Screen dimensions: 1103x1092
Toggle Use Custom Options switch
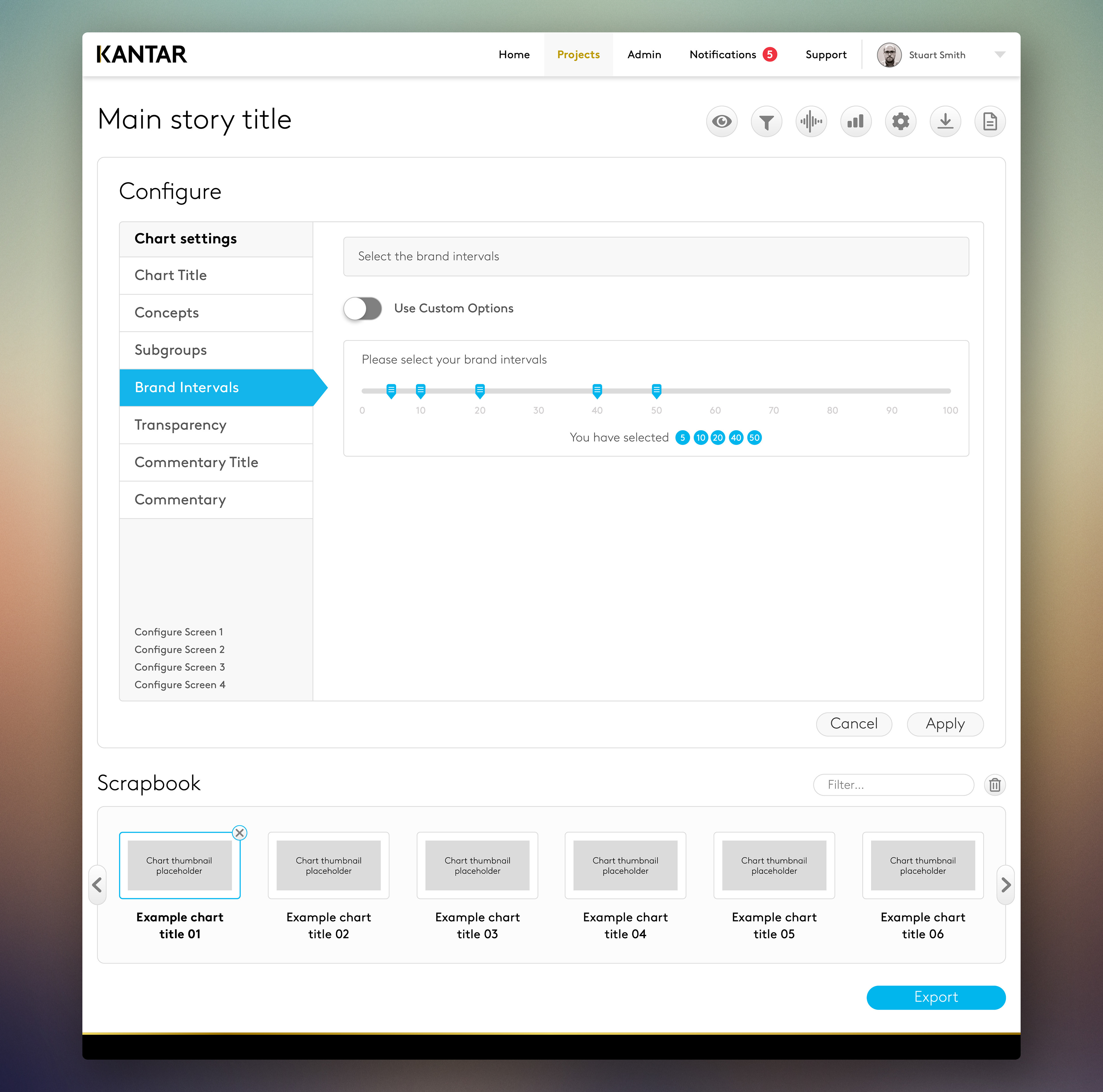(362, 309)
